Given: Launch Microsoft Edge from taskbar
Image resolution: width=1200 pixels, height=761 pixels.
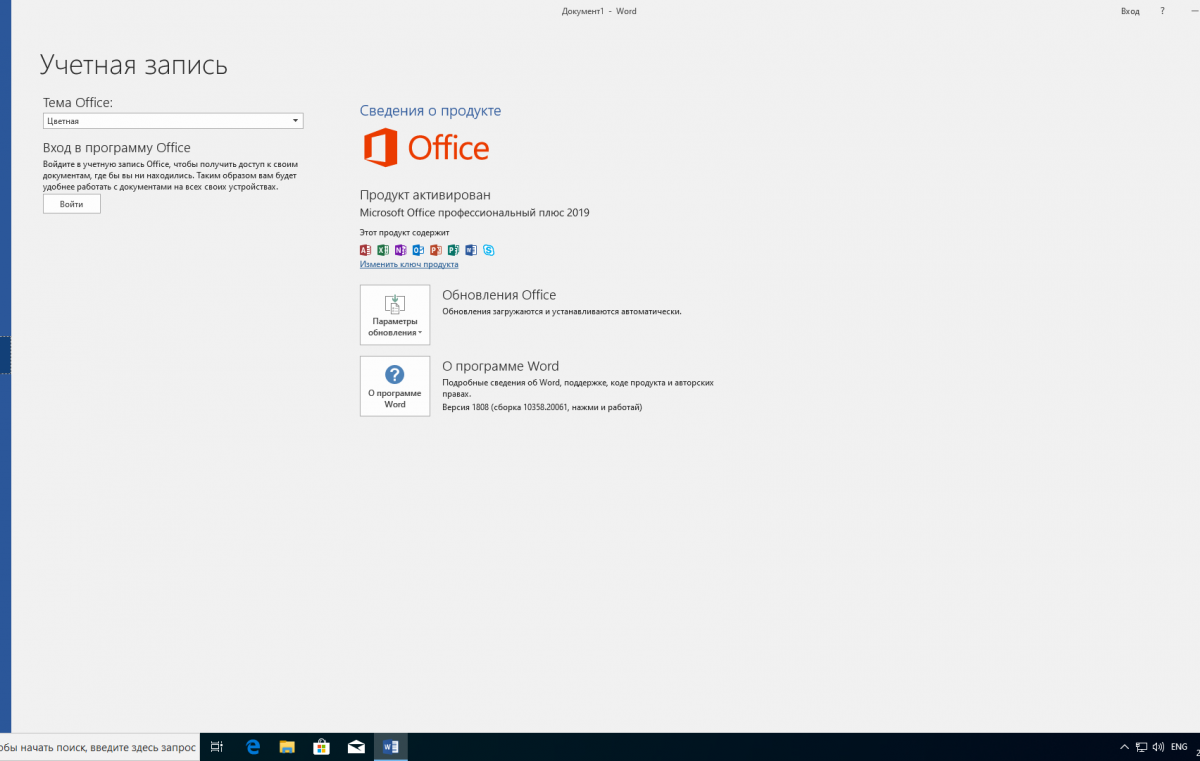Looking at the screenshot, I should (254, 747).
